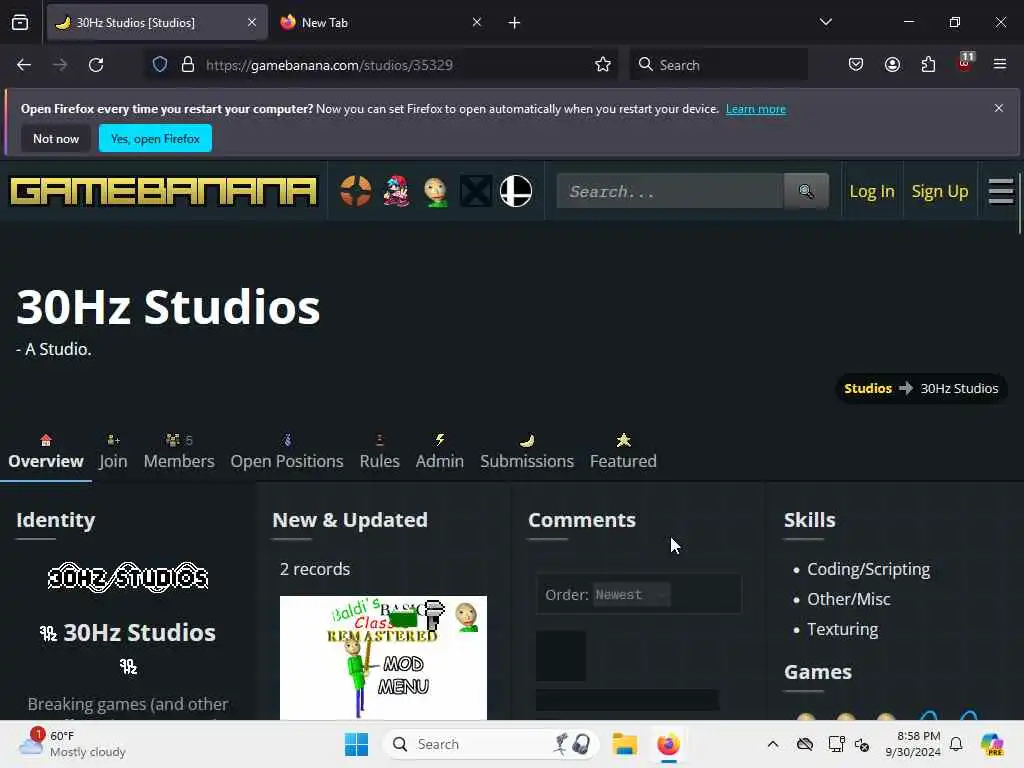Open the uBlock extension icon with badge
Screen dimensions: 1024x768
tap(965, 63)
